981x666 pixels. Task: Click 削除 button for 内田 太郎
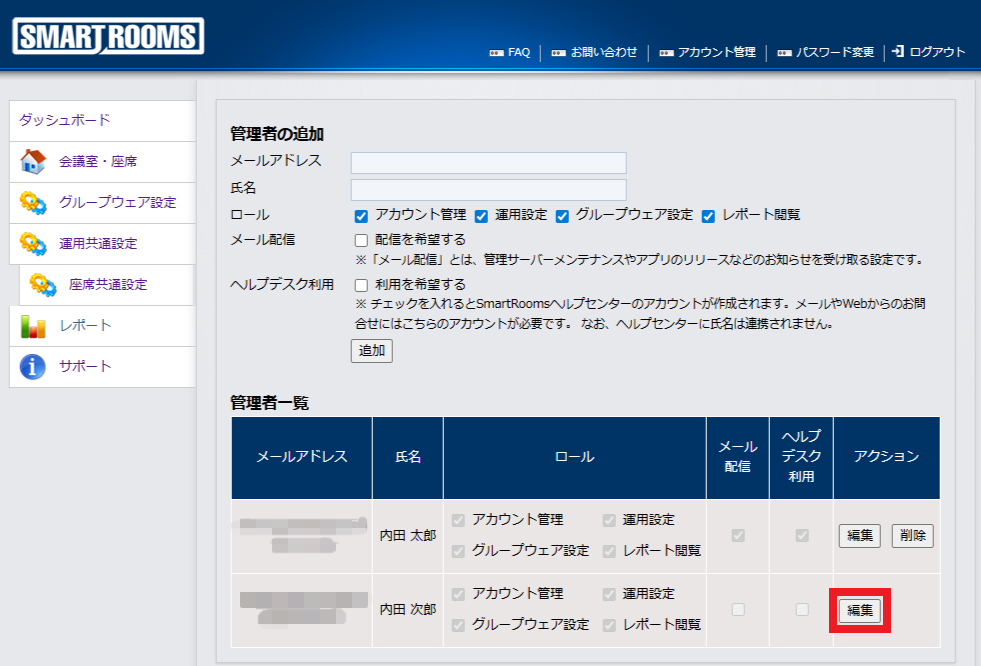pyautogui.click(x=912, y=536)
